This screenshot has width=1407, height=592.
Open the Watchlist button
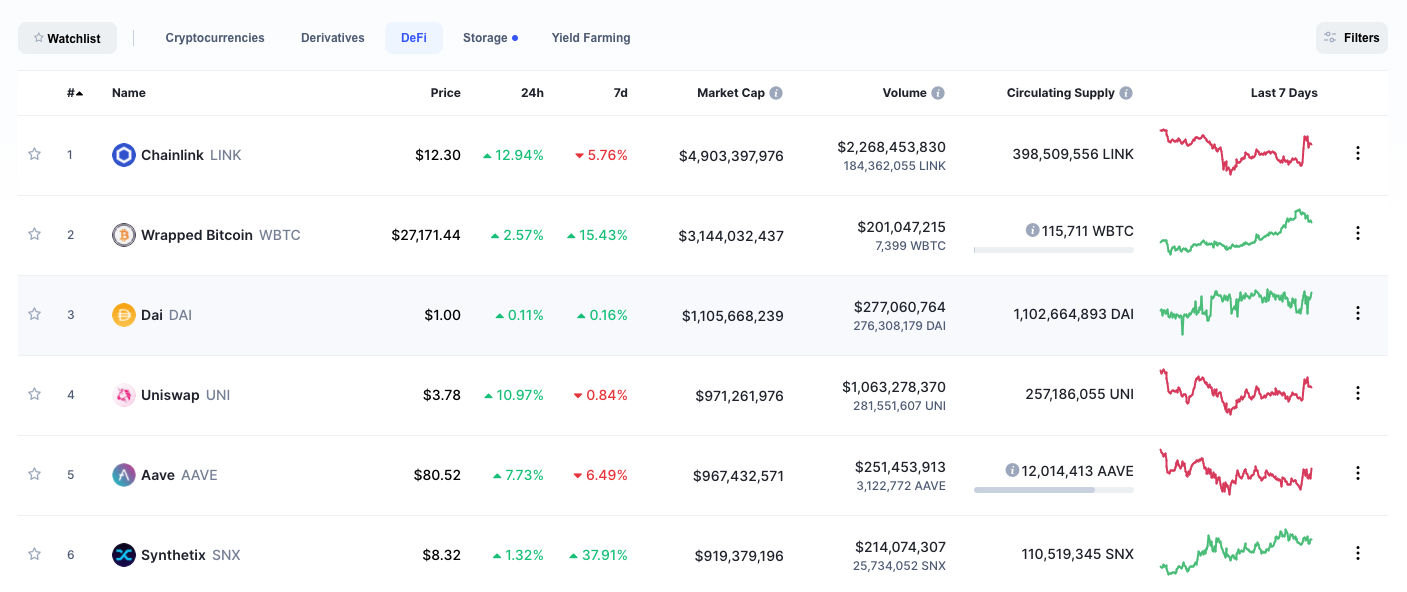[67, 38]
